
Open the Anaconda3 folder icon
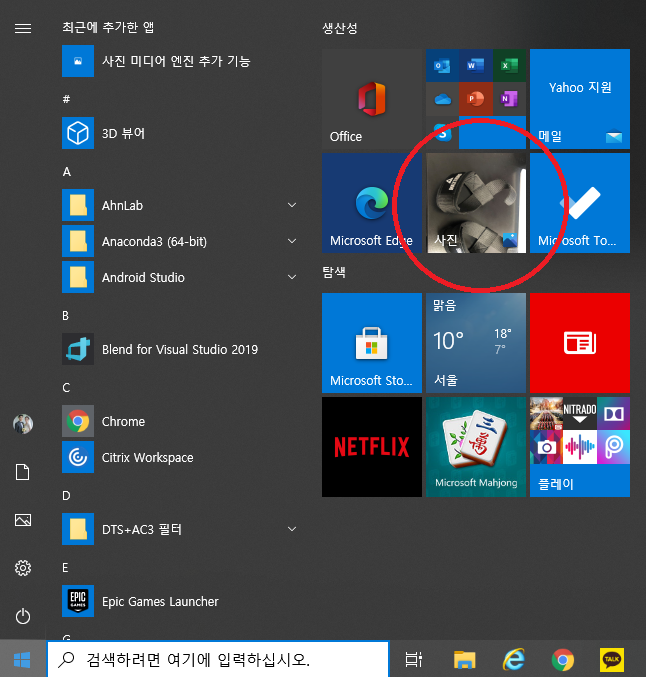pyautogui.click(x=78, y=241)
